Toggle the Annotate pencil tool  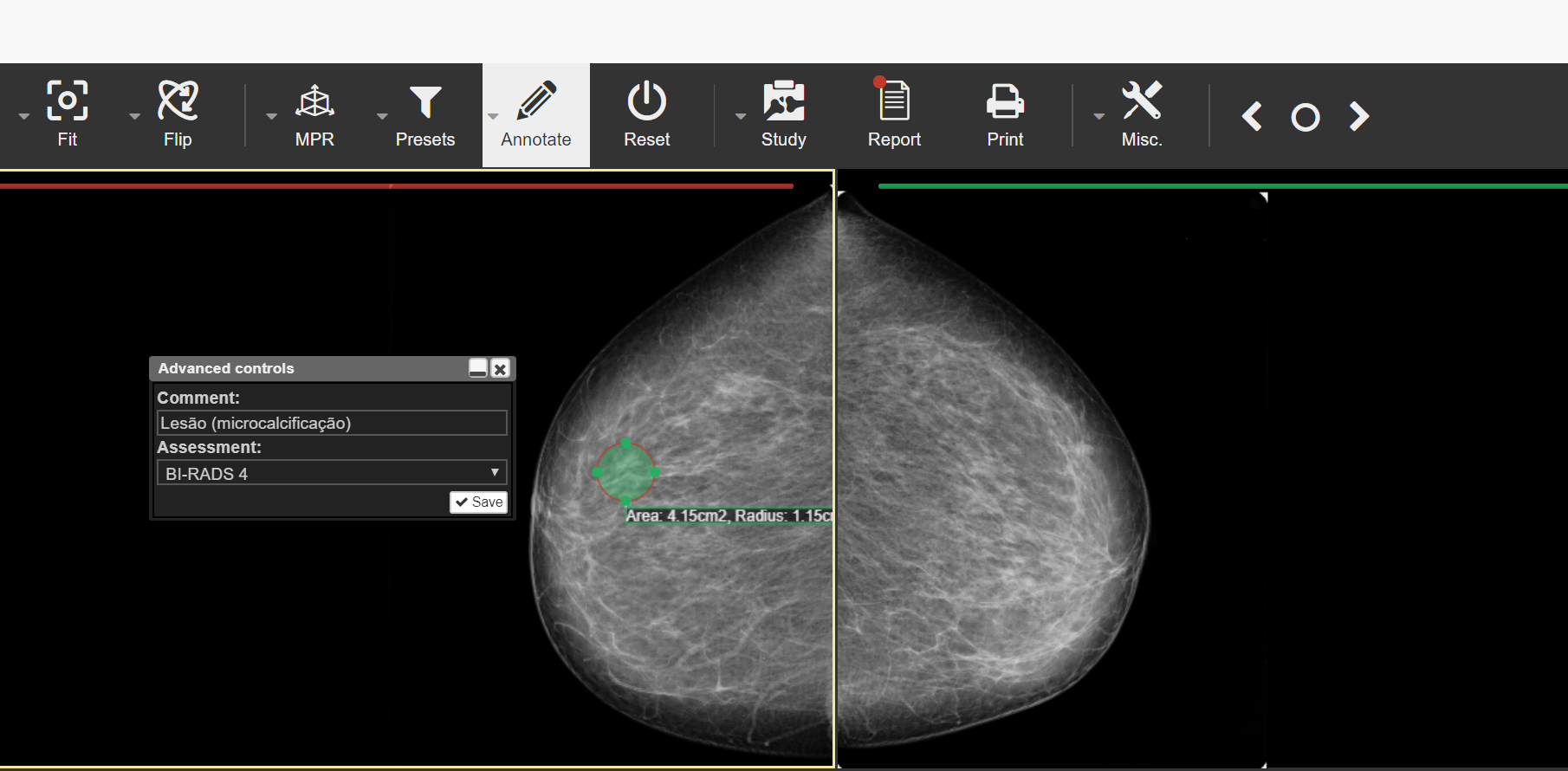(x=536, y=100)
